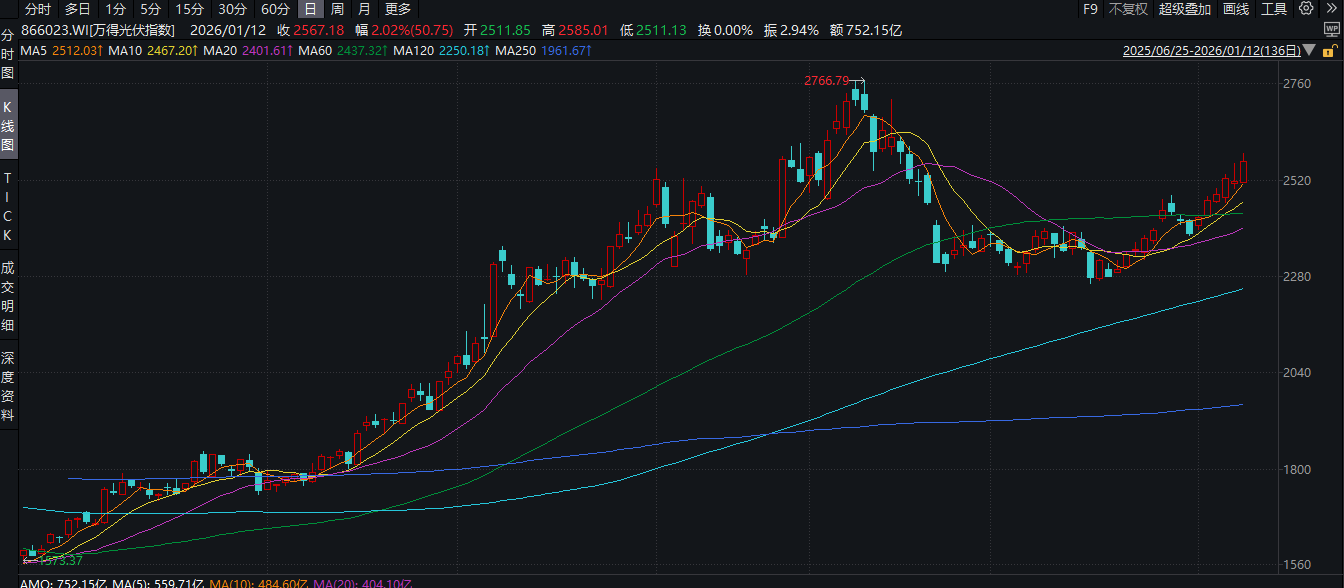This screenshot has width=1344, height=588.
Task: Open chart settings gear icon
Action: [1306, 9]
